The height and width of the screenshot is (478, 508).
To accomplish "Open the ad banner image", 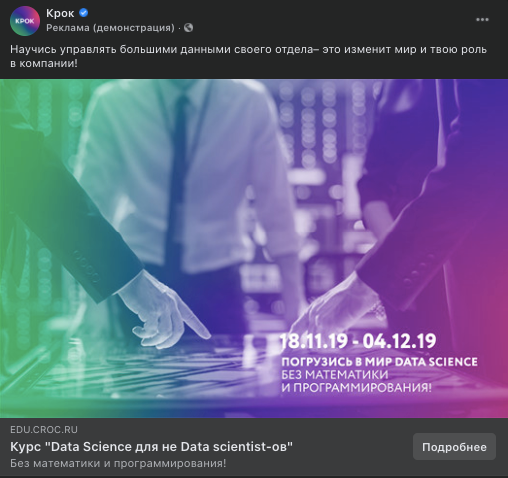I will pyautogui.click(x=254, y=248).
